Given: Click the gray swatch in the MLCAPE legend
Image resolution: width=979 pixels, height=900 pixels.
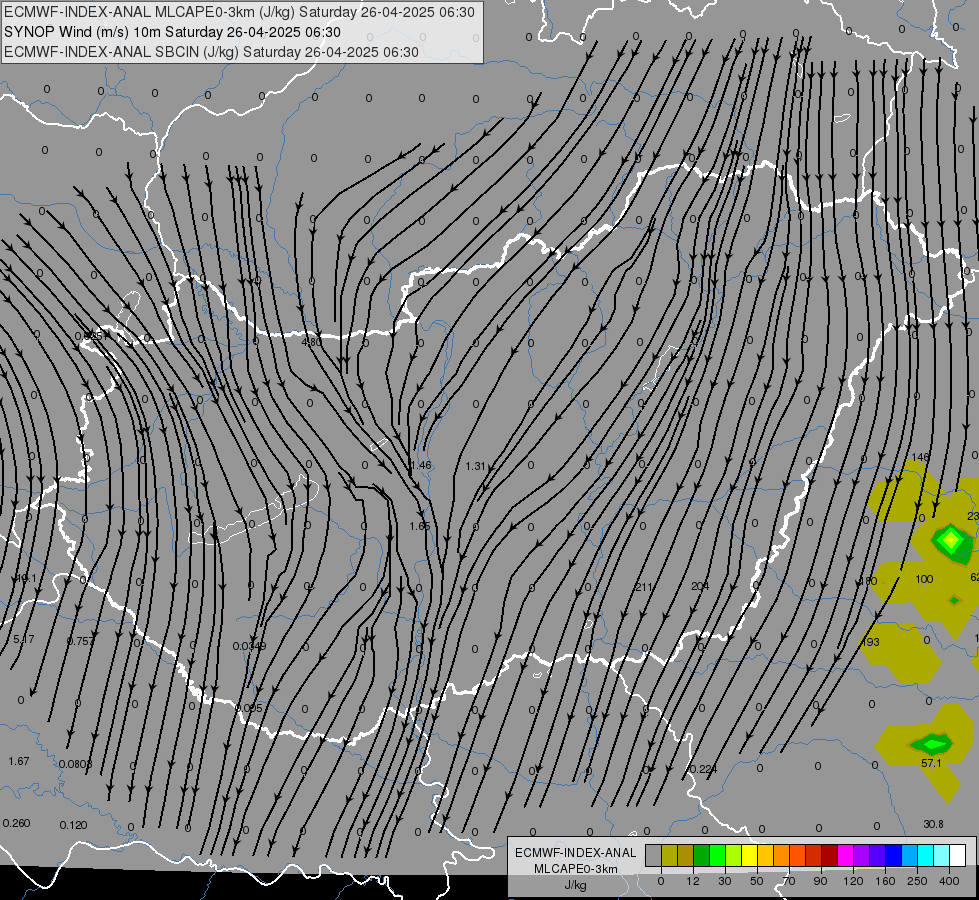Looking at the screenshot, I should point(653,856).
